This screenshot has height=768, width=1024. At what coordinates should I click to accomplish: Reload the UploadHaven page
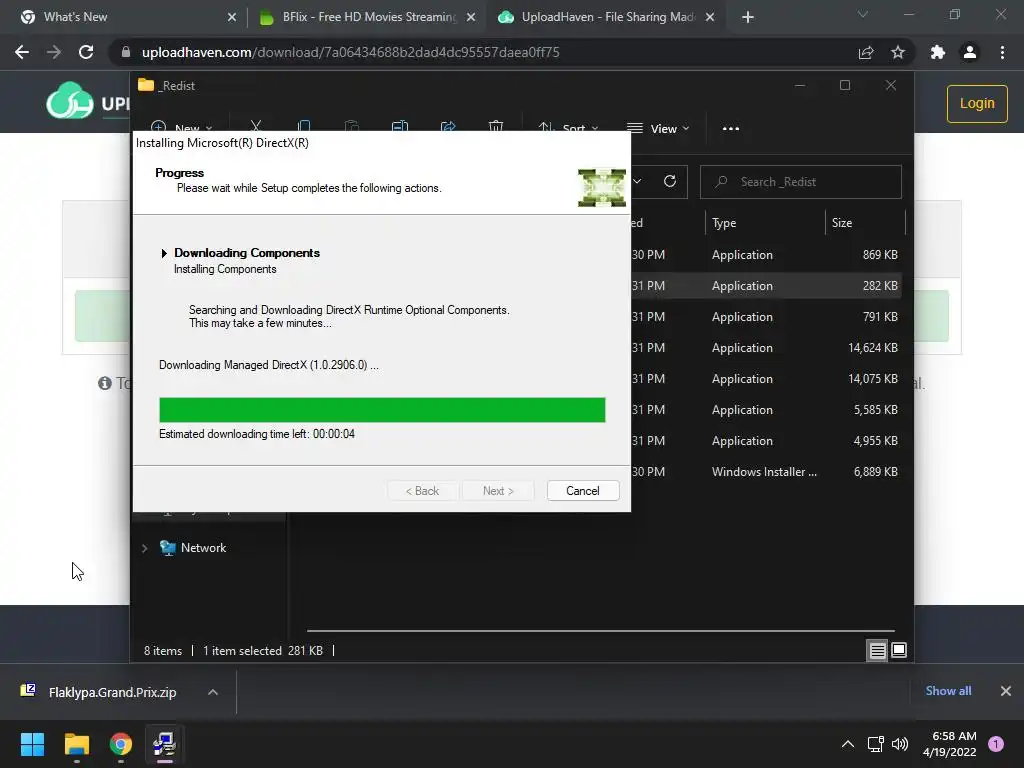[86, 52]
